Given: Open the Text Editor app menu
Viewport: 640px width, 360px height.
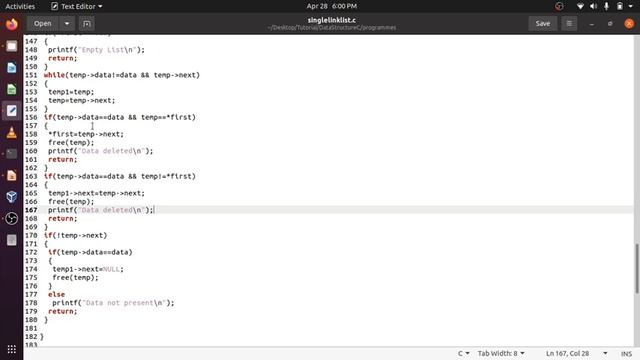Looking at the screenshot, I should coord(77,6).
